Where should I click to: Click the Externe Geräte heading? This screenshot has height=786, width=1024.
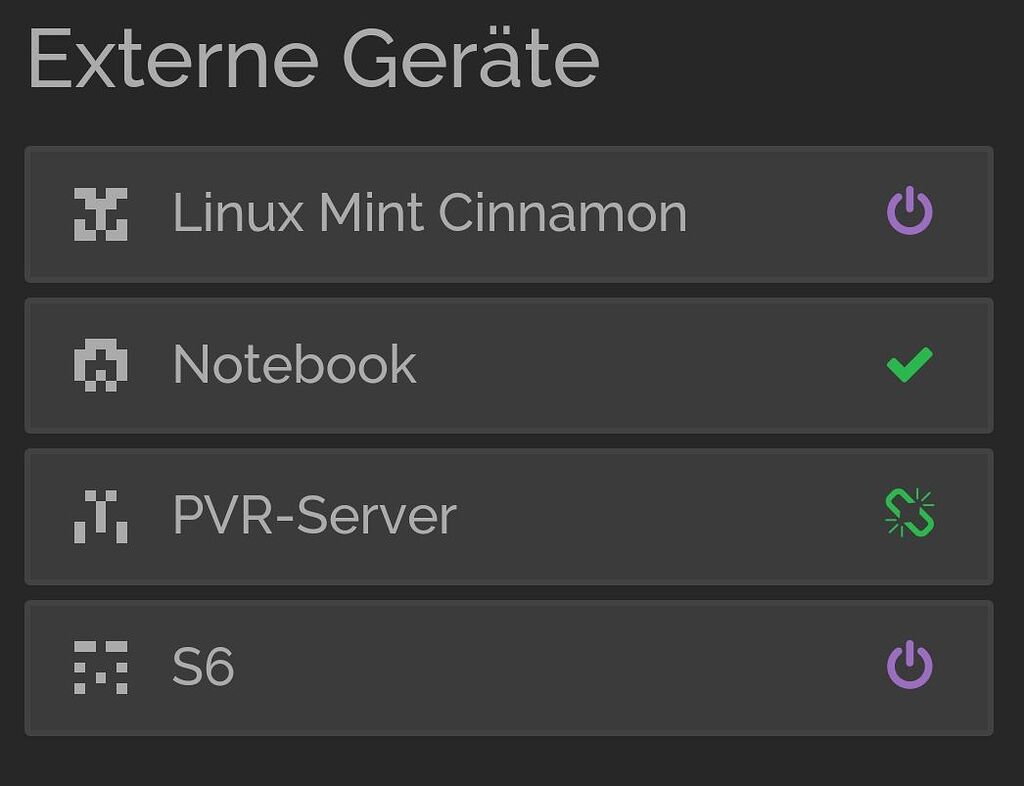313,59
